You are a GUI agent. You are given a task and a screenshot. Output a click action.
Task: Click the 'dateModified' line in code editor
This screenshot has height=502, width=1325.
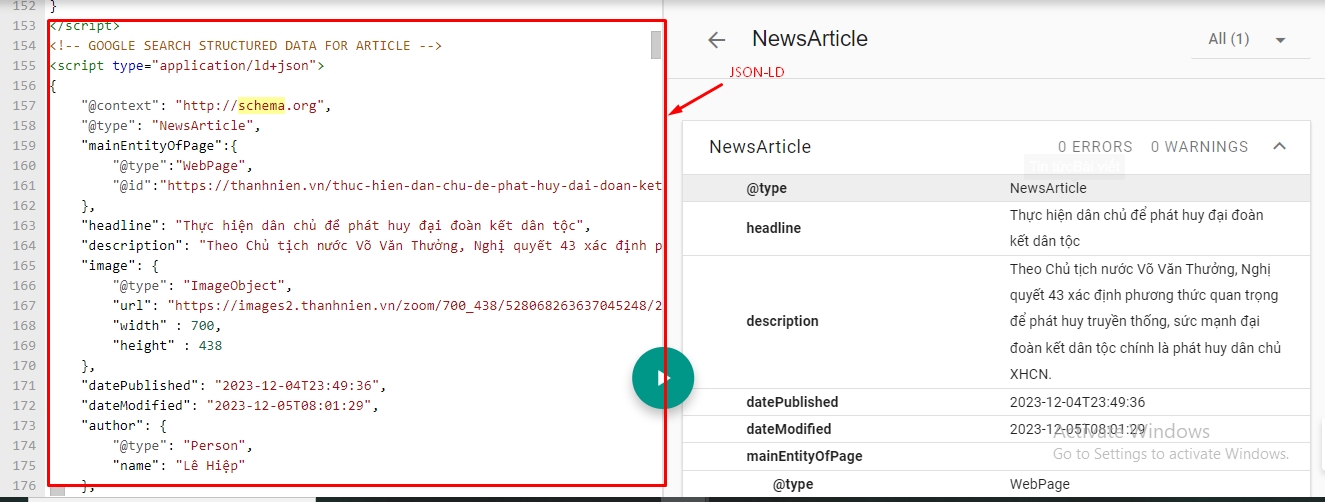229,405
